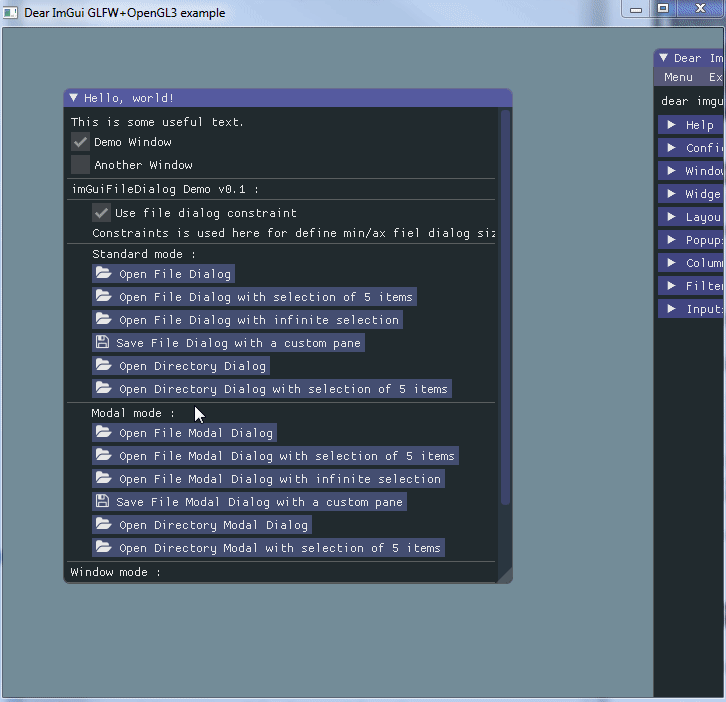Click Open Directory Modal Dialog label
Viewport: 726px width, 702px height.
click(213, 525)
